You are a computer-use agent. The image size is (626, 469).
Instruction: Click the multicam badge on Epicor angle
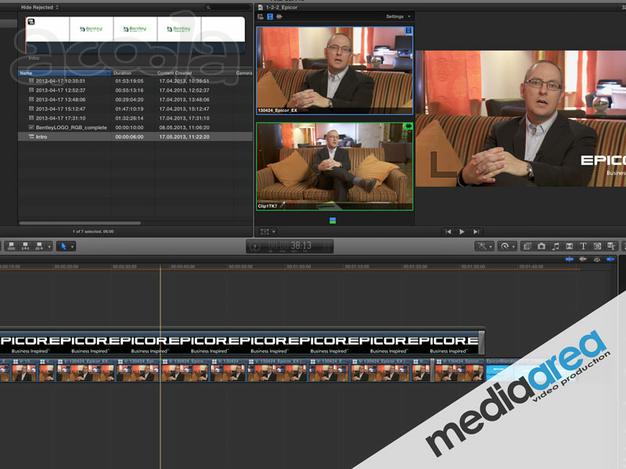coord(408,30)
